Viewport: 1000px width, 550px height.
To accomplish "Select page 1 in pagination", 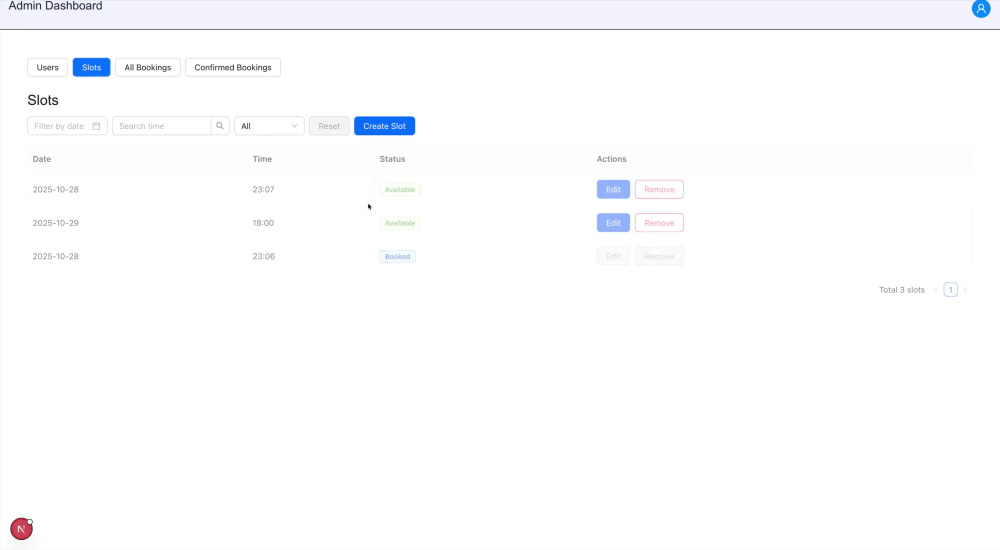I will pos(950,290).
